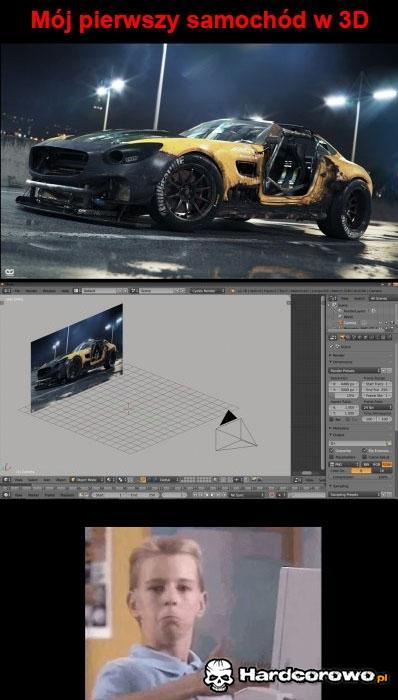The height and width of the screenshot is (700, 398).
Task: Click the output path field
Action: [357, 443]
